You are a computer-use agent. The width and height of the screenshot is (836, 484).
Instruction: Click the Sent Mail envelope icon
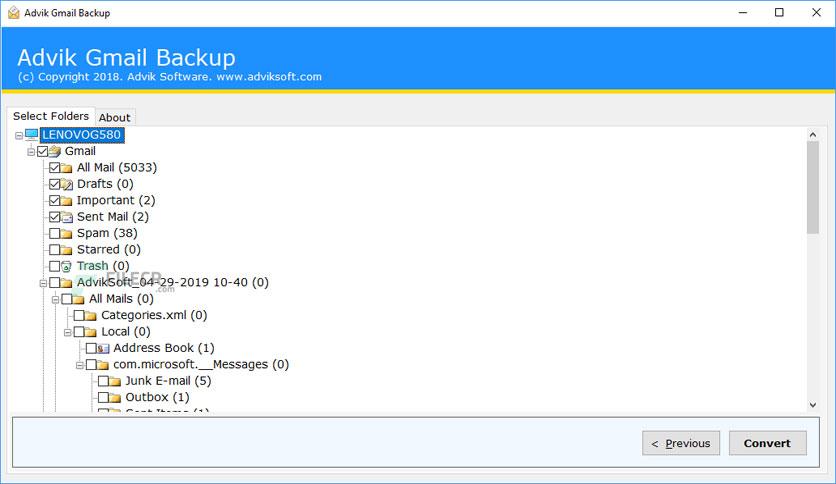coord(67,217)
